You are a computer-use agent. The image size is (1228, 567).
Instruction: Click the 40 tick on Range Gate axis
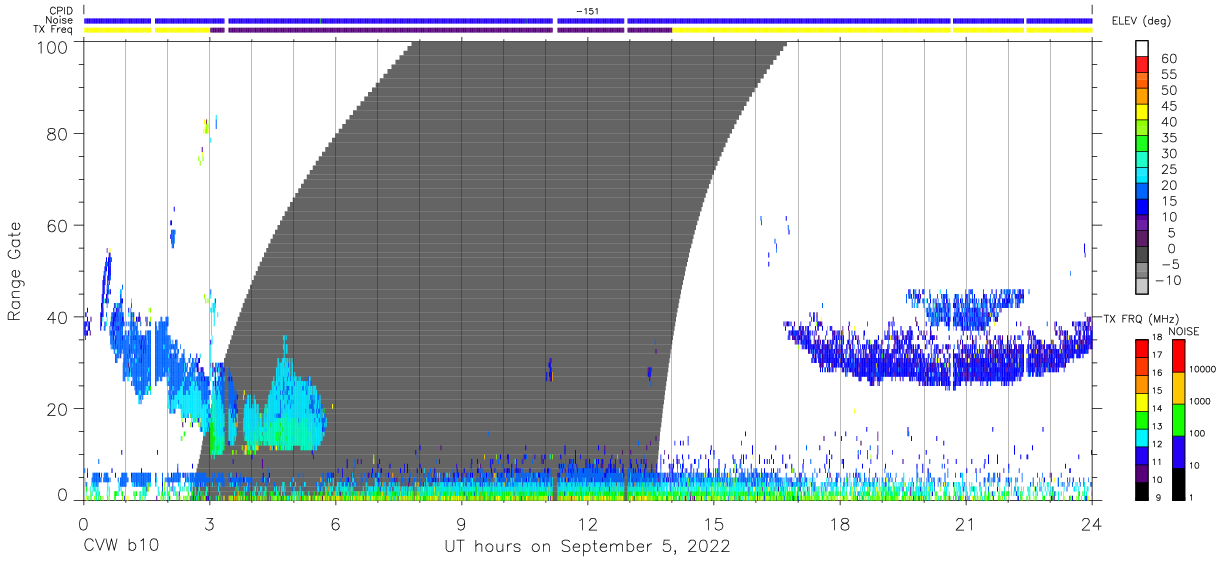point(60,317)
